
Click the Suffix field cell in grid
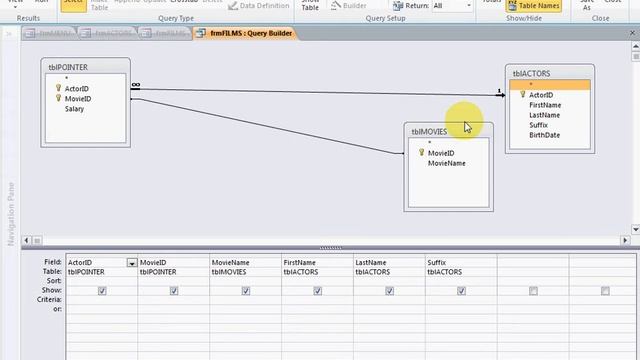(x=461, y=262)
